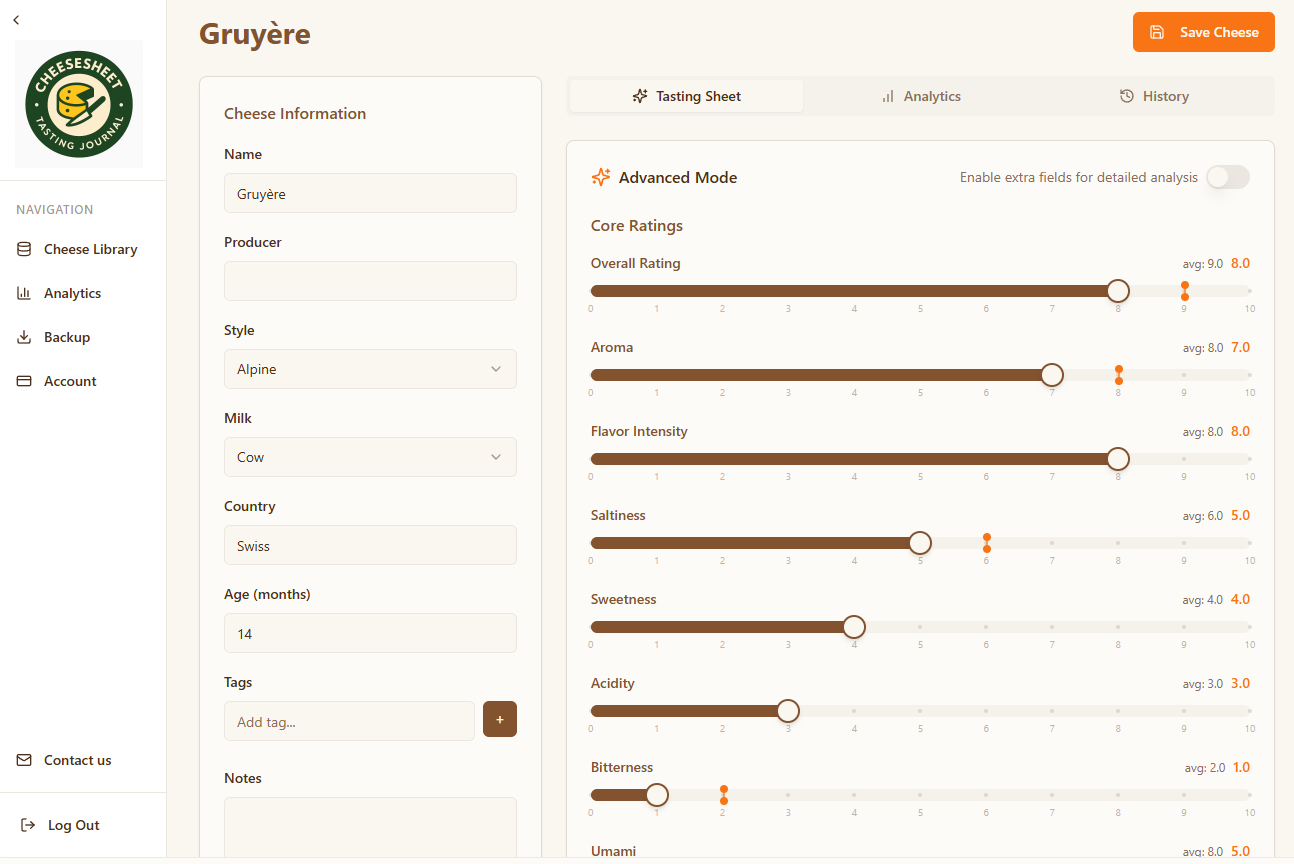This screenshot has width=1294, height=864.
Task: Click the Contact us envelope icon
Action: coord(24,760)
